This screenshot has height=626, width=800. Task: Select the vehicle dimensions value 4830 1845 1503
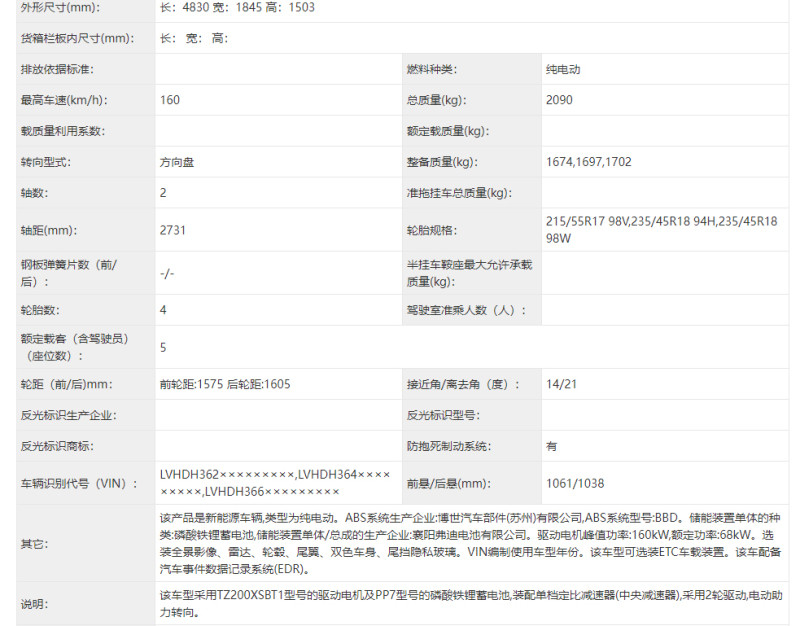tap(237, 8)
